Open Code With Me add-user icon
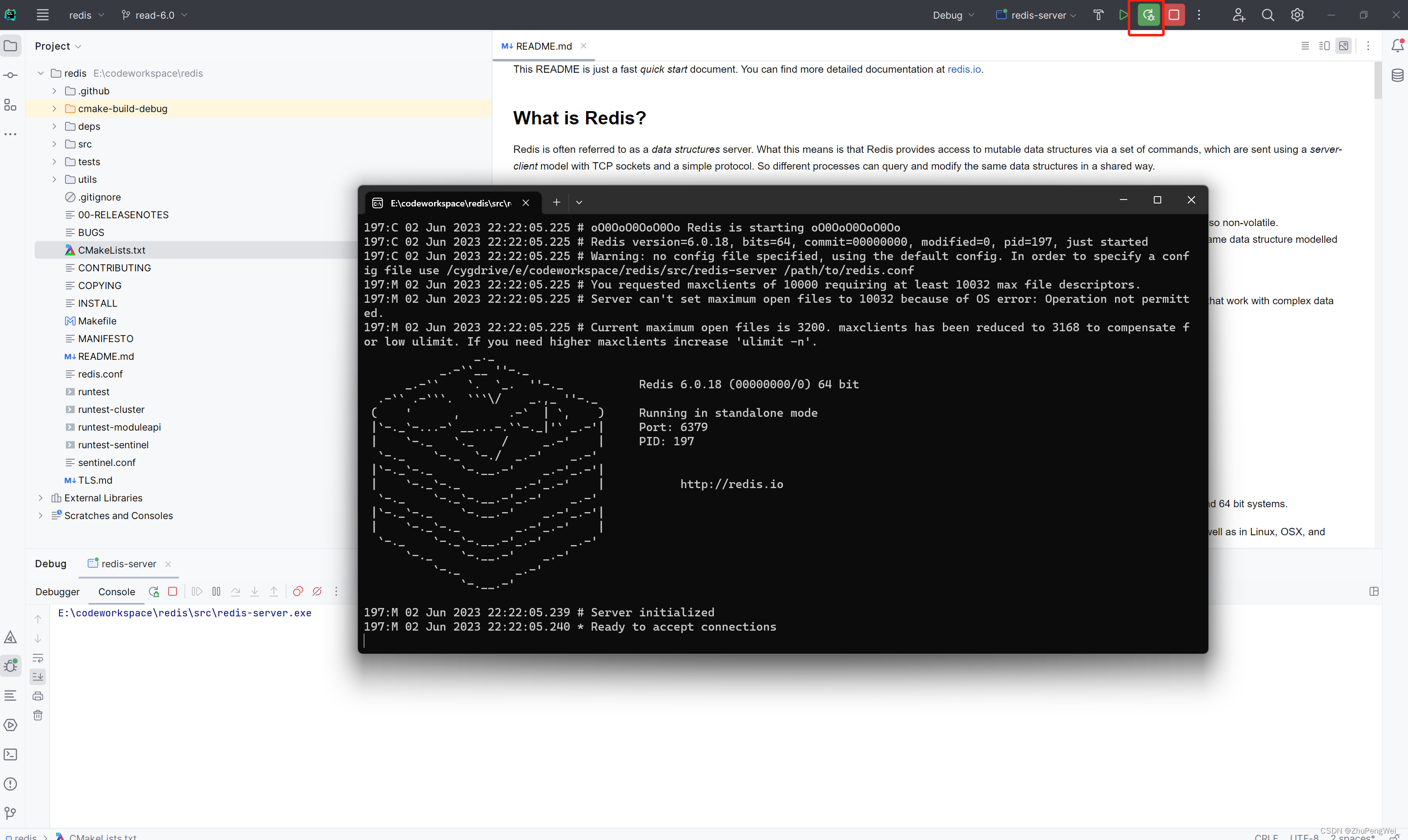 coord(1238,15)
